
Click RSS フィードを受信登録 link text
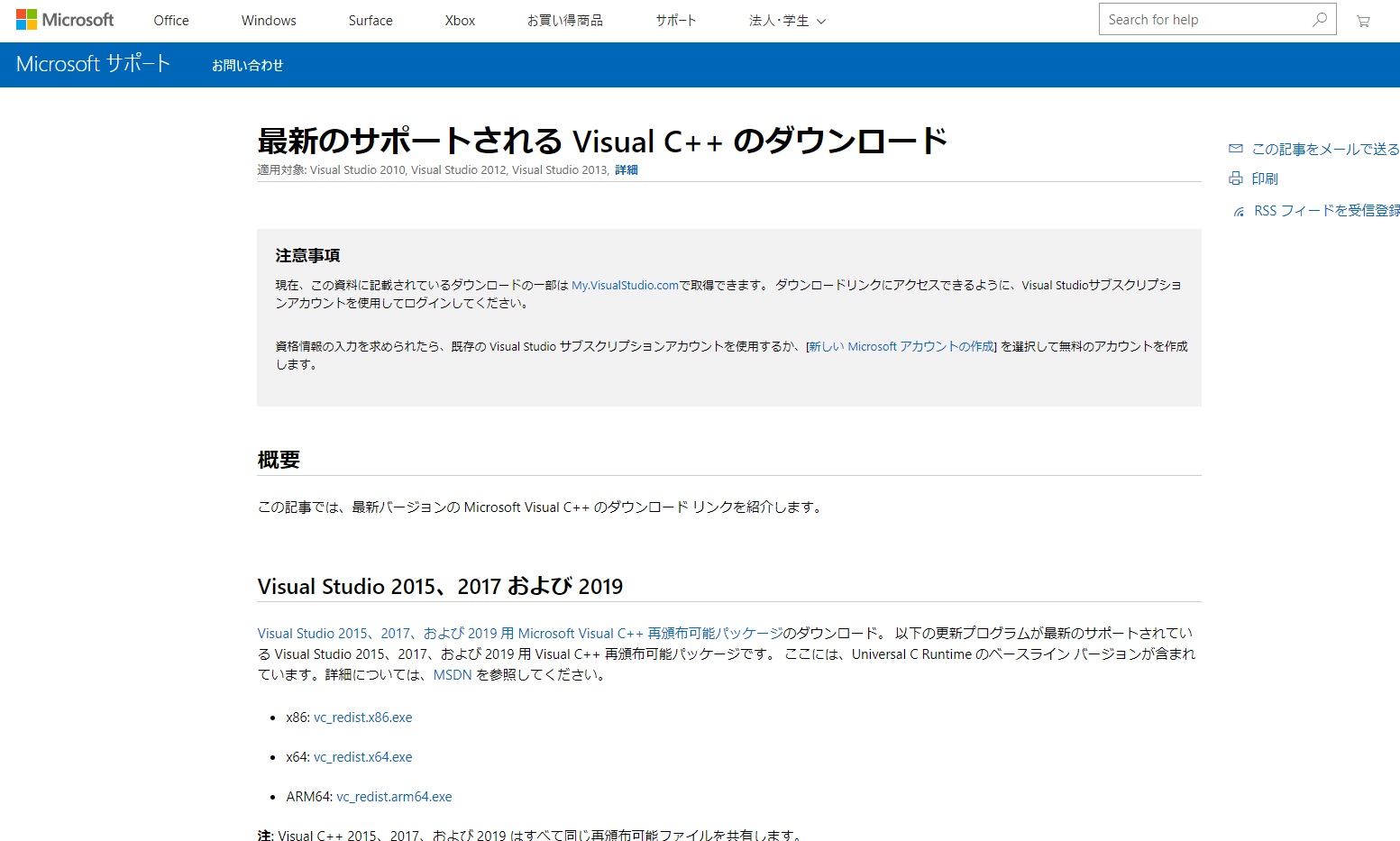coord(1327,210)
